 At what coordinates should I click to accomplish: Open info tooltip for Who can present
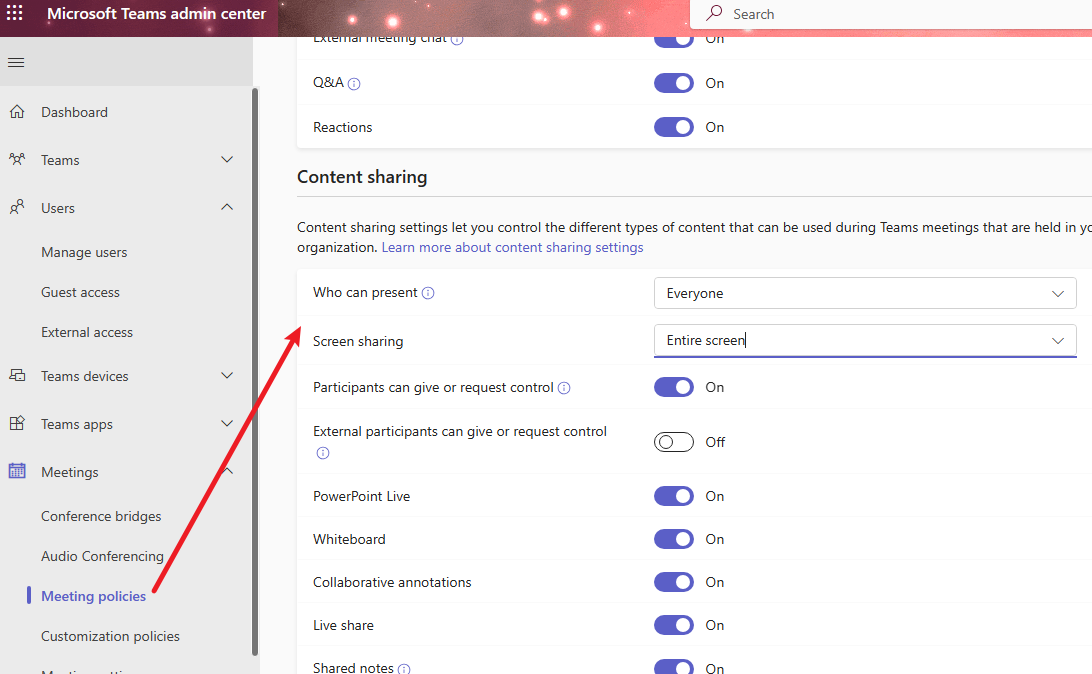point(428,293)
